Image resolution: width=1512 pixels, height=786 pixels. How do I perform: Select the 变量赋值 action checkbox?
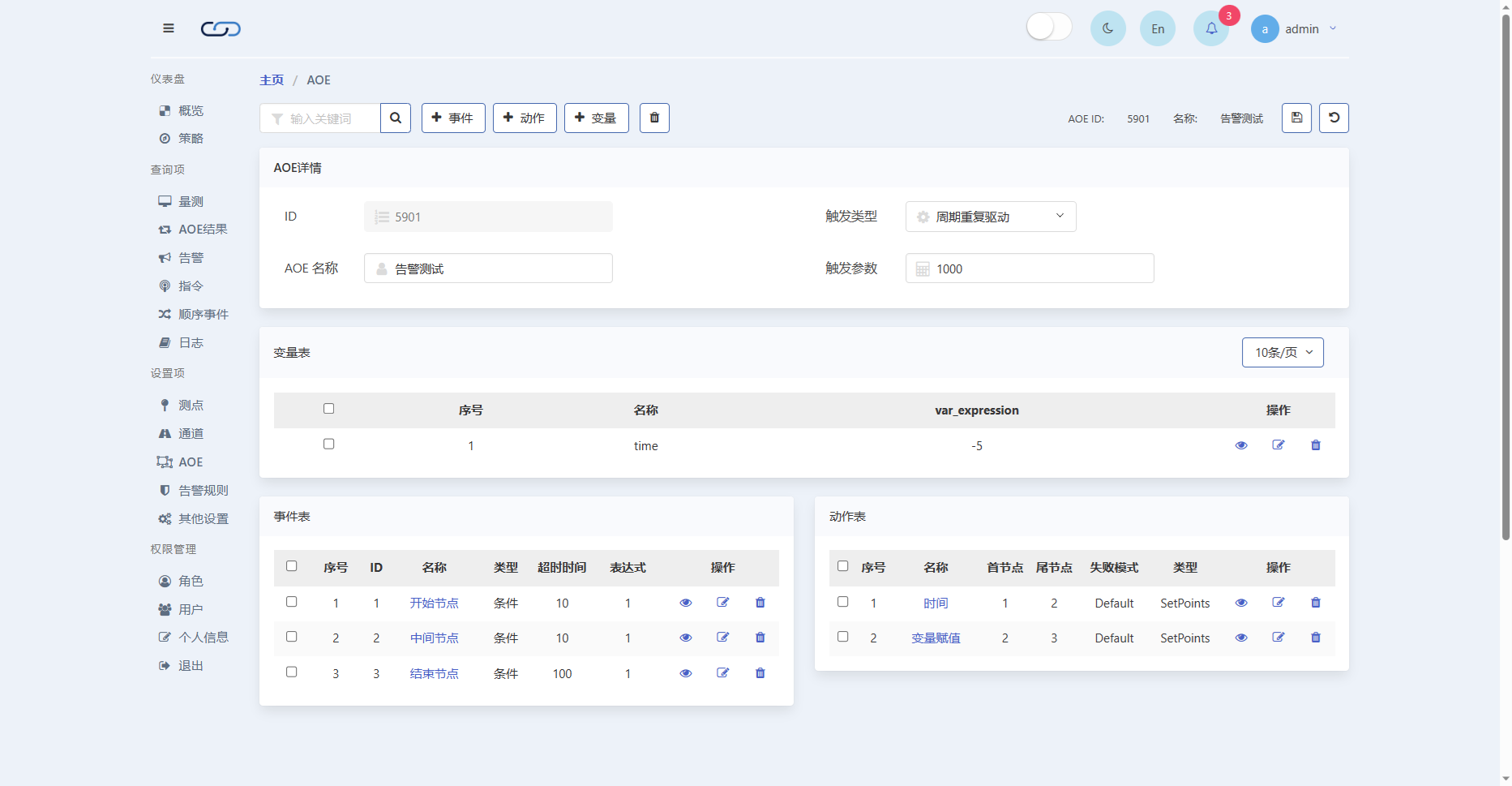pos(843,637)
